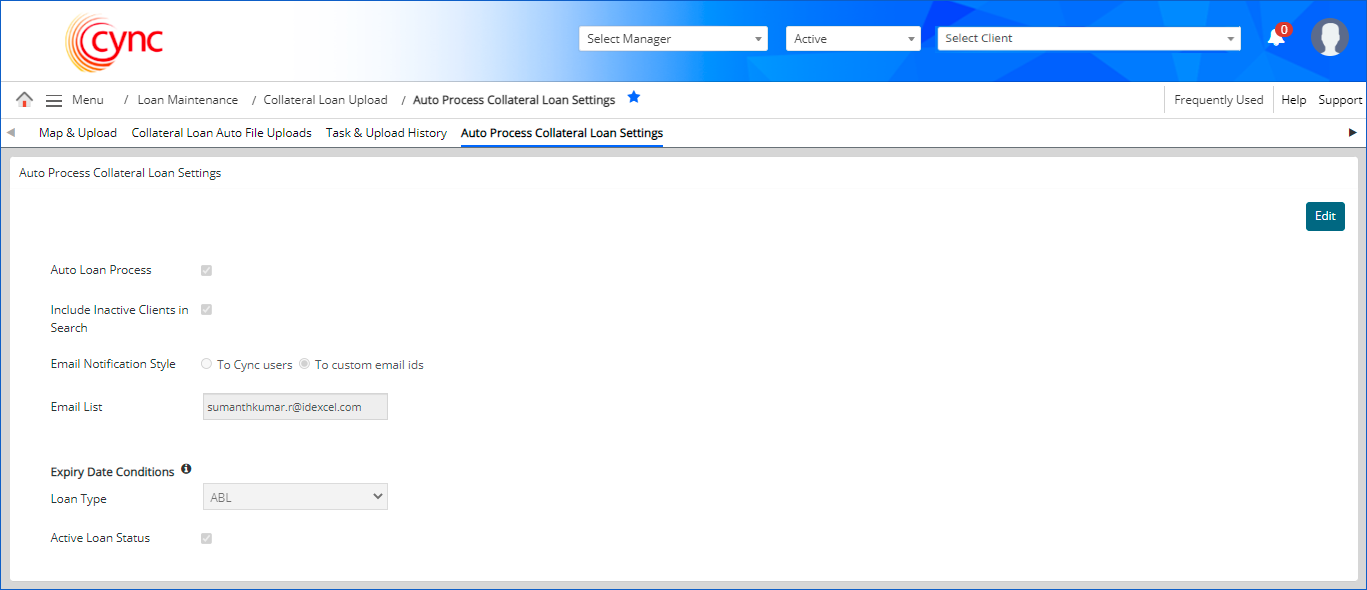Image resolution: width=1367 pixels, height=590 pixels.
Task: Open the notification bell
Action: [1276, 38]
